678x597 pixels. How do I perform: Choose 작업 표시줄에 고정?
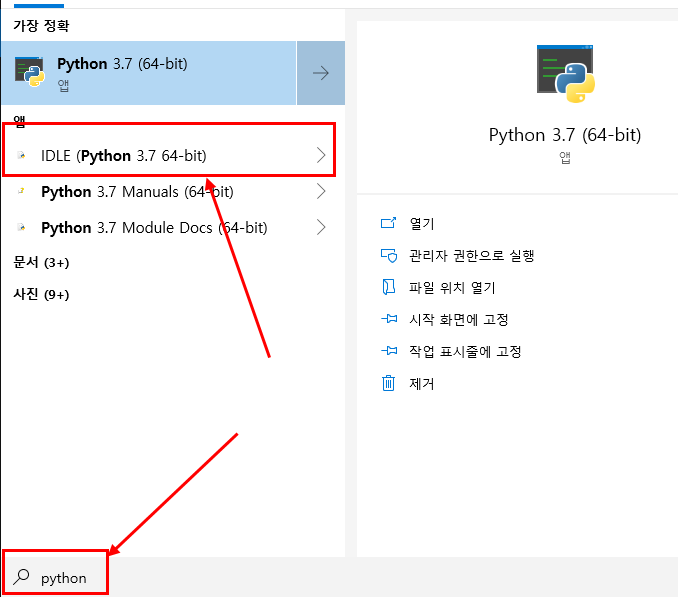465,351
